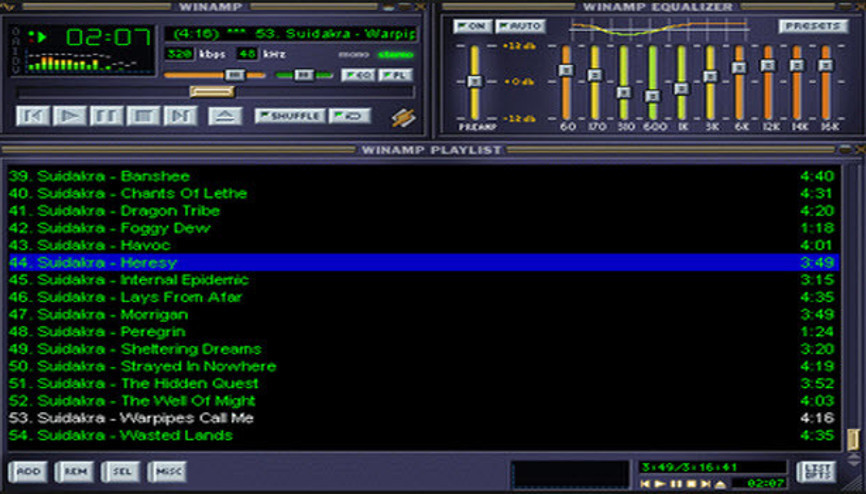The width and height of the screenshot is (866, 494).
Task: Open the playlist MISC menu
Action: point(168,471)
